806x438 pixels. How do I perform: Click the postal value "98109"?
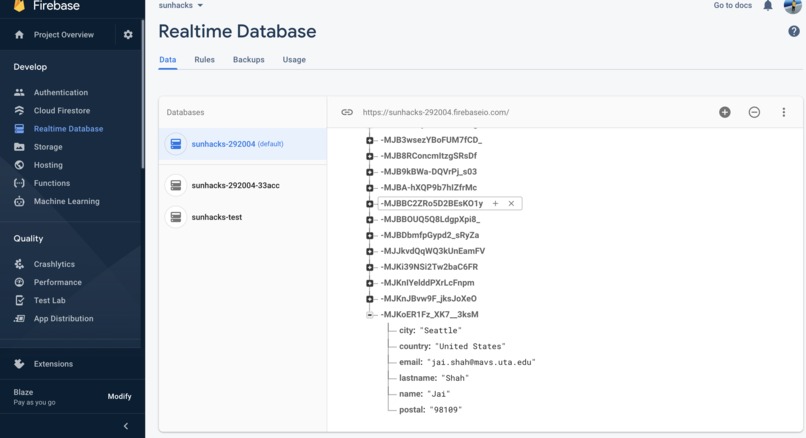[x=446, y=410]
